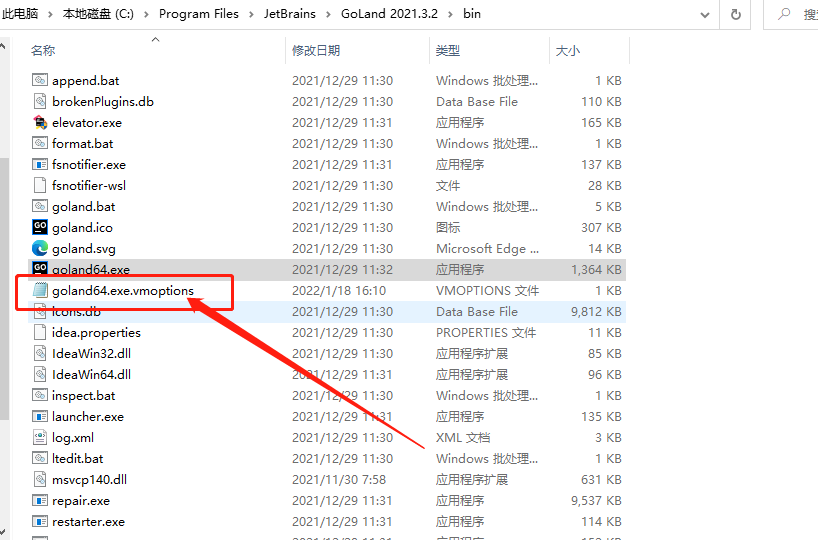
Task: Click the 1,364 KB size cell
Action: tap(596, 270)
